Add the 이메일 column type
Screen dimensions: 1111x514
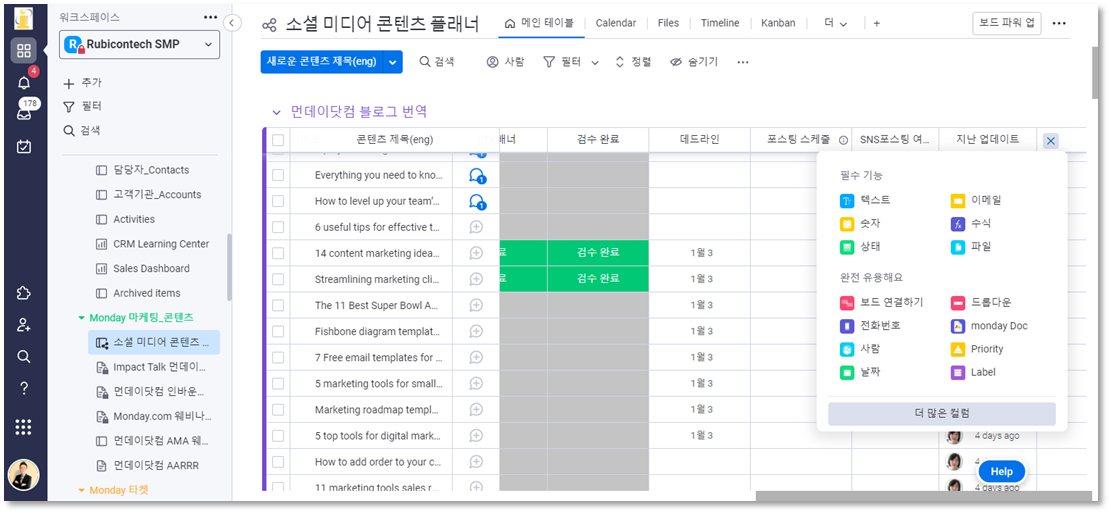click(x=976, y=201)
